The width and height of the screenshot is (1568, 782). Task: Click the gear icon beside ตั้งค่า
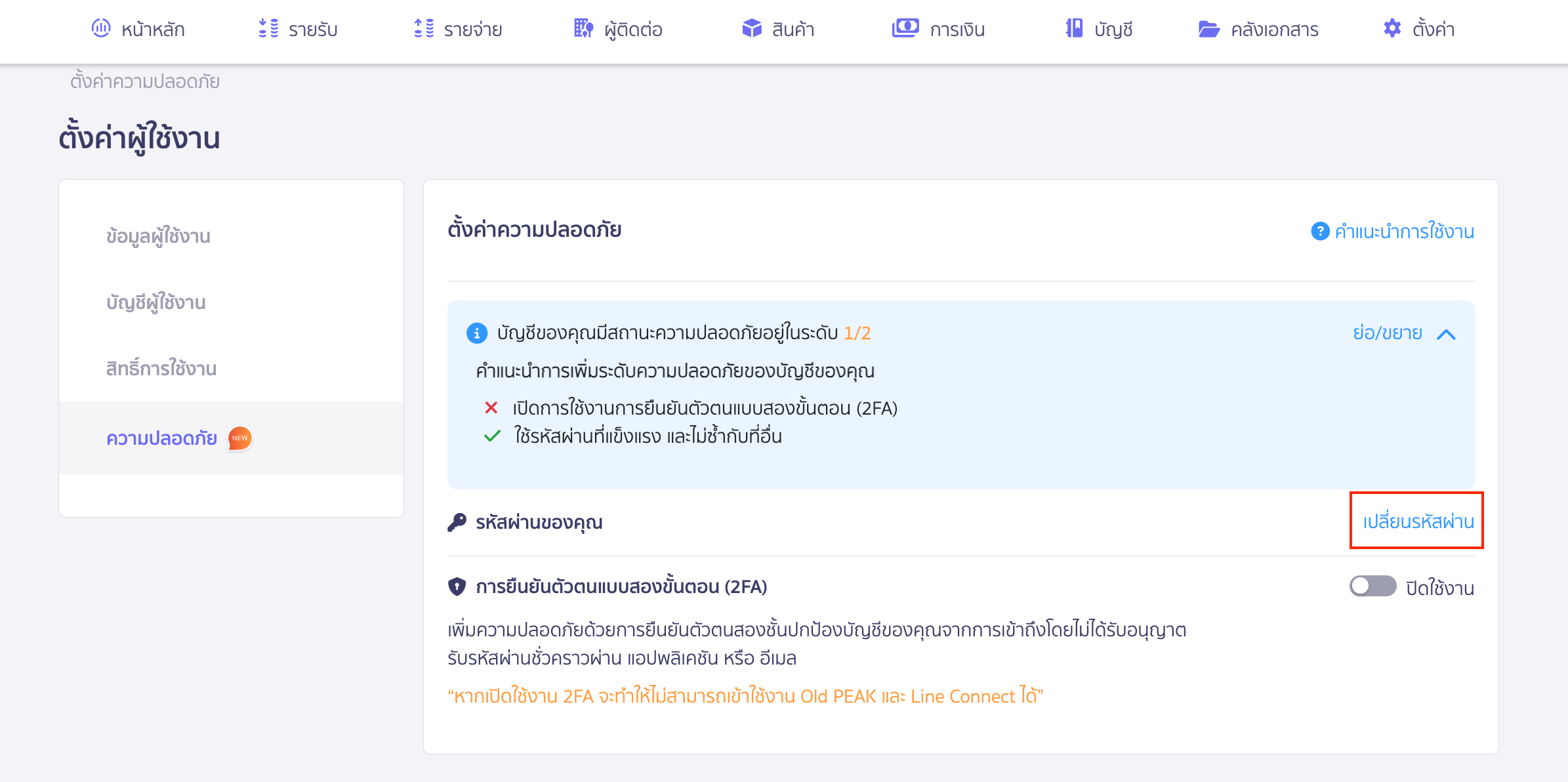pos(1392,28)
